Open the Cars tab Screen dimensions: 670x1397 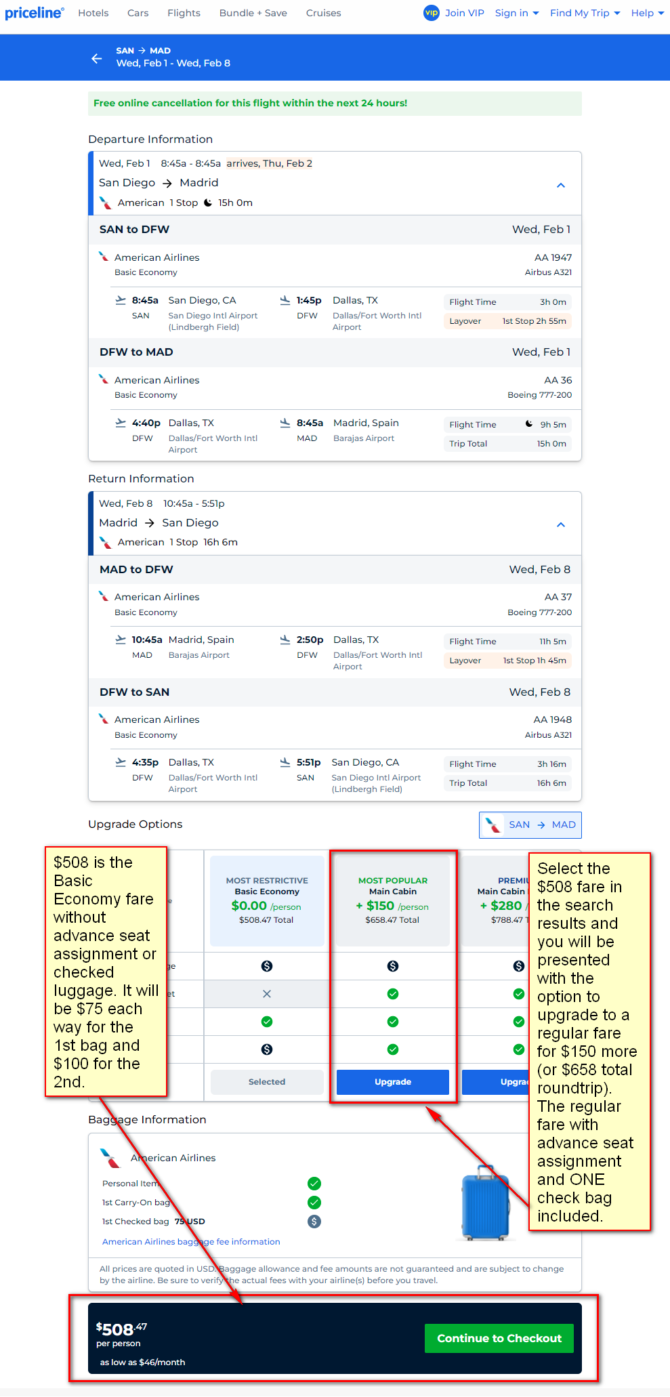click(138, 13)
